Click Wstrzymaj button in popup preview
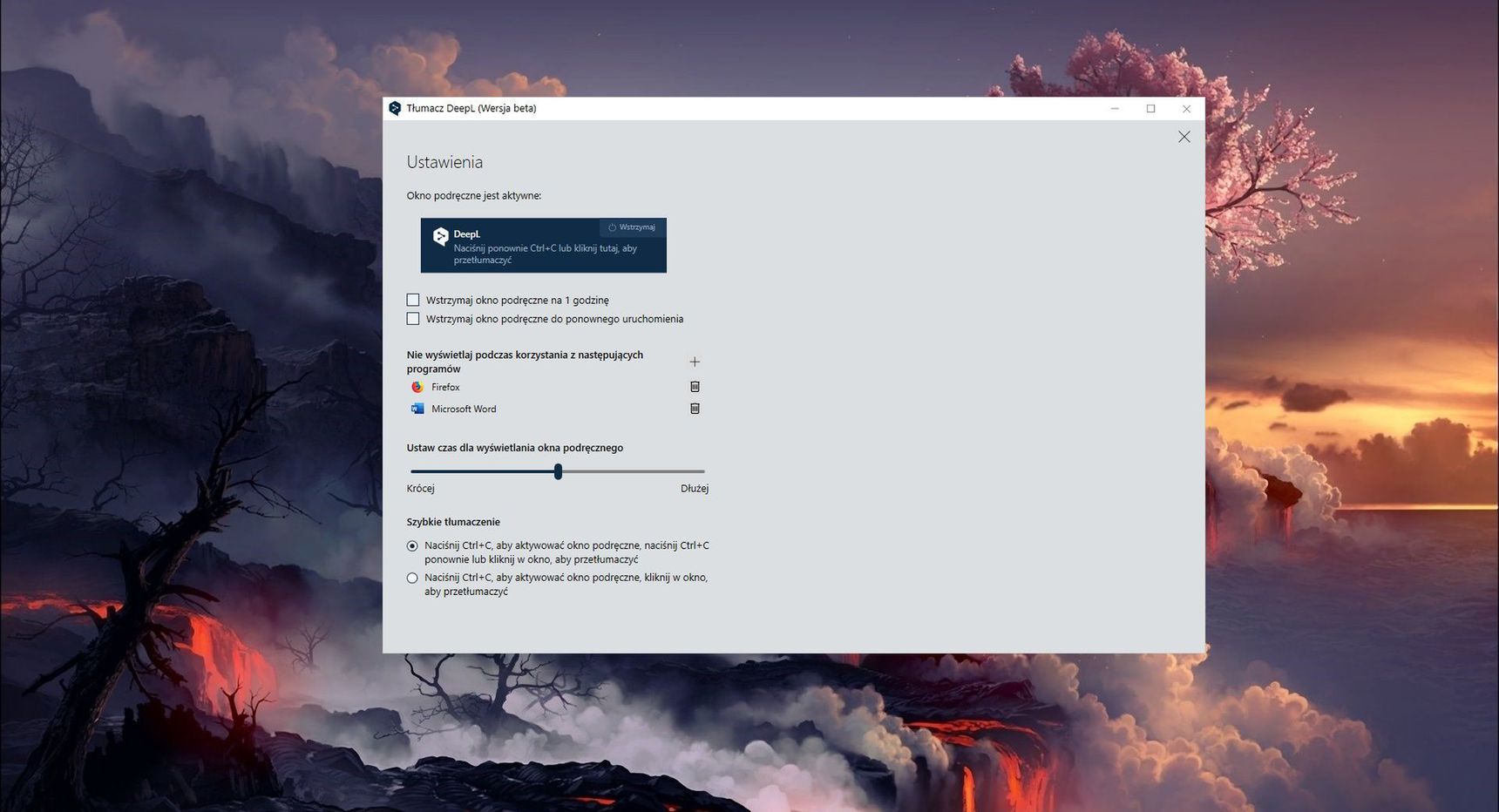Screen dimensions: 1499x812 pos(632,227)
